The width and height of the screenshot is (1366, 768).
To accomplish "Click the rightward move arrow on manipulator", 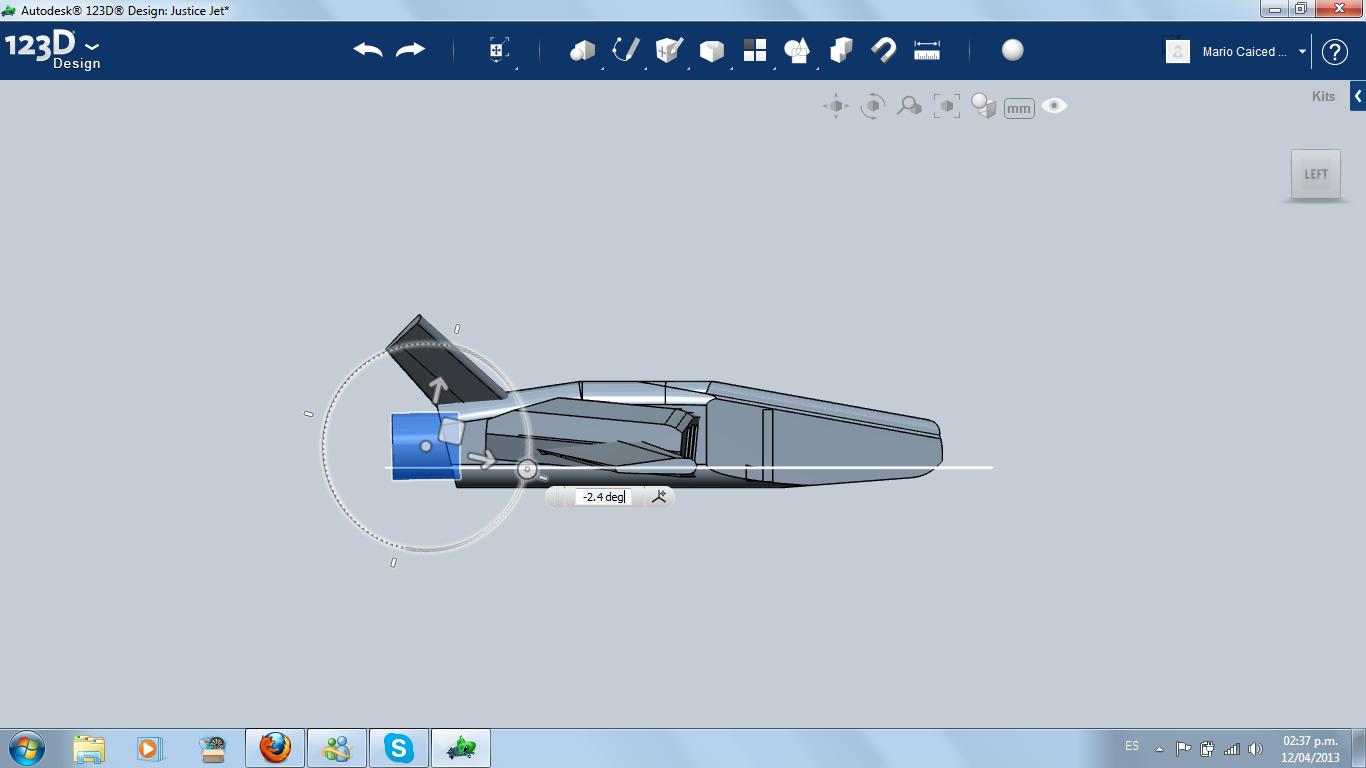I will 484,459.
